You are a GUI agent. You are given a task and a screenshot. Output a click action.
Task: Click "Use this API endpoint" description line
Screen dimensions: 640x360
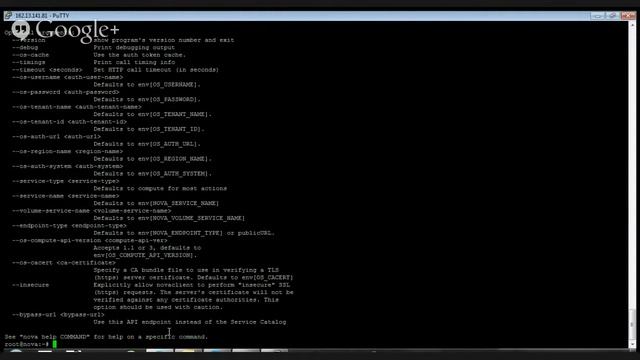pos(190,322)
